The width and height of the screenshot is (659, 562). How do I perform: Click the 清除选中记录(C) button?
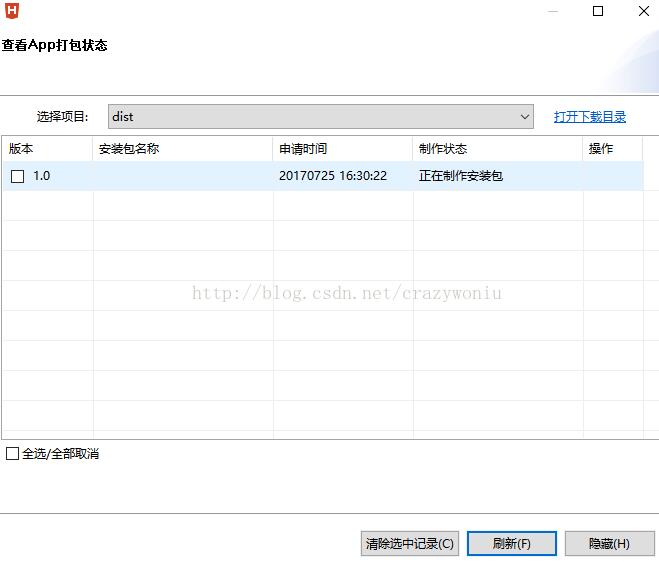coord(410,544)
